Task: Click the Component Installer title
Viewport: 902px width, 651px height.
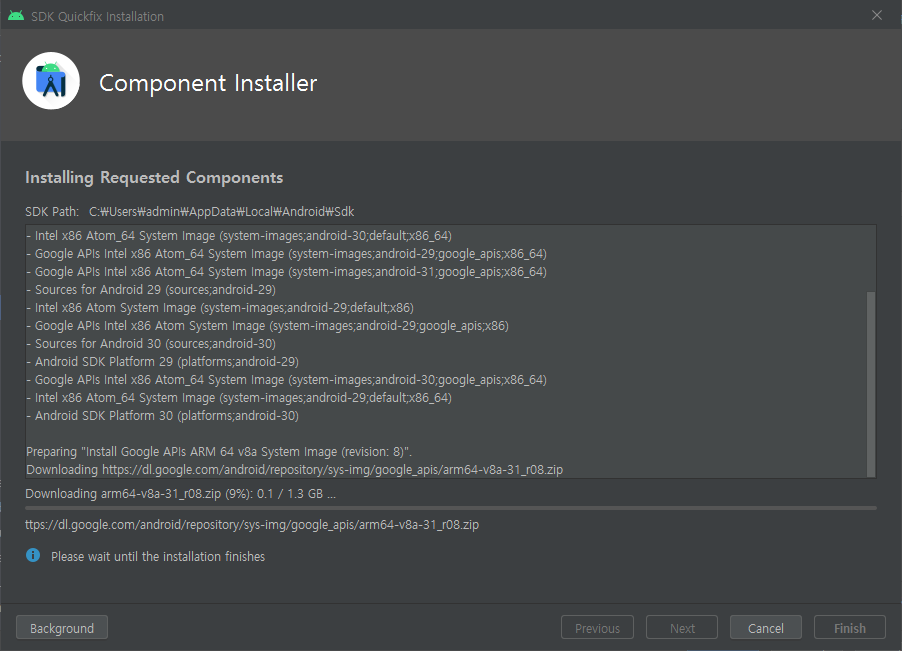Action: pyautogui.click(x=208, y=83)
